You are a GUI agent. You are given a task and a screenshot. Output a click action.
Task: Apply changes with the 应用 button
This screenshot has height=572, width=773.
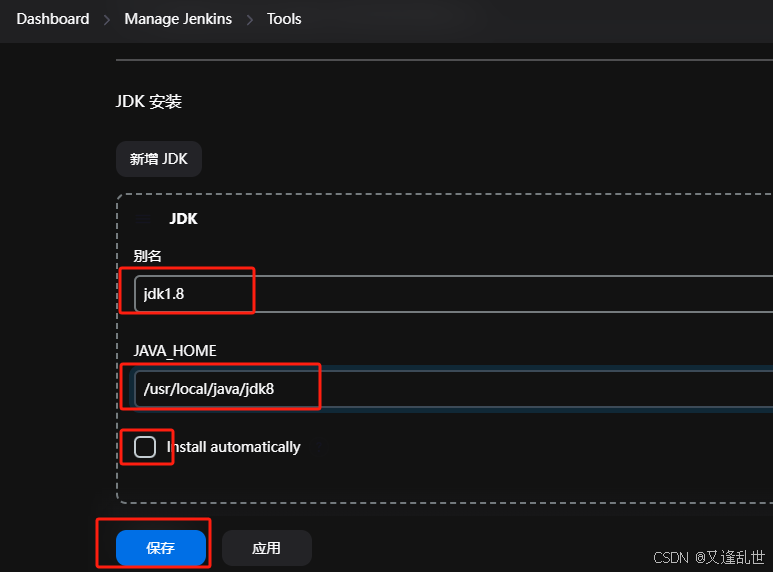click(x=267, y=548)
